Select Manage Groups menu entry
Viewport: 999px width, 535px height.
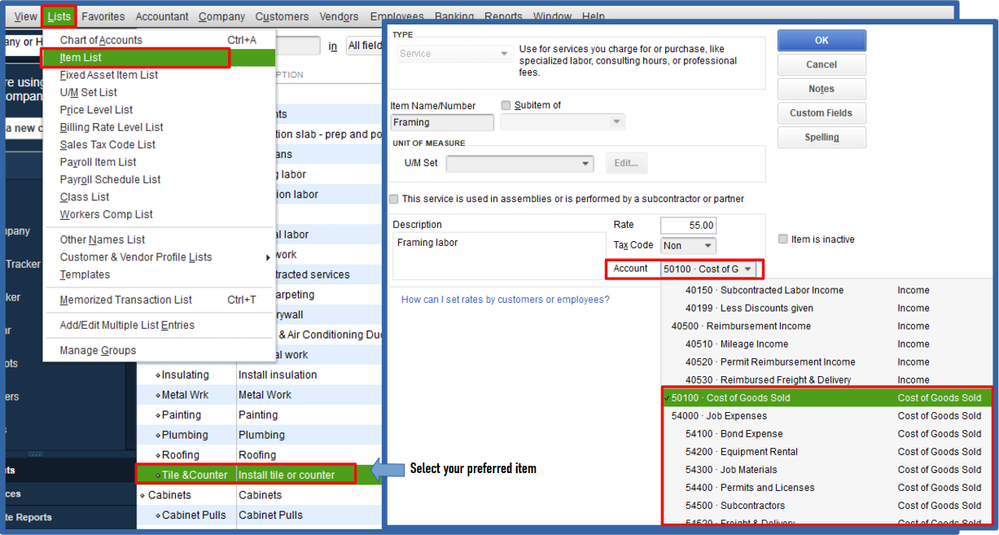pyautogui.click(x=159, y=350)
